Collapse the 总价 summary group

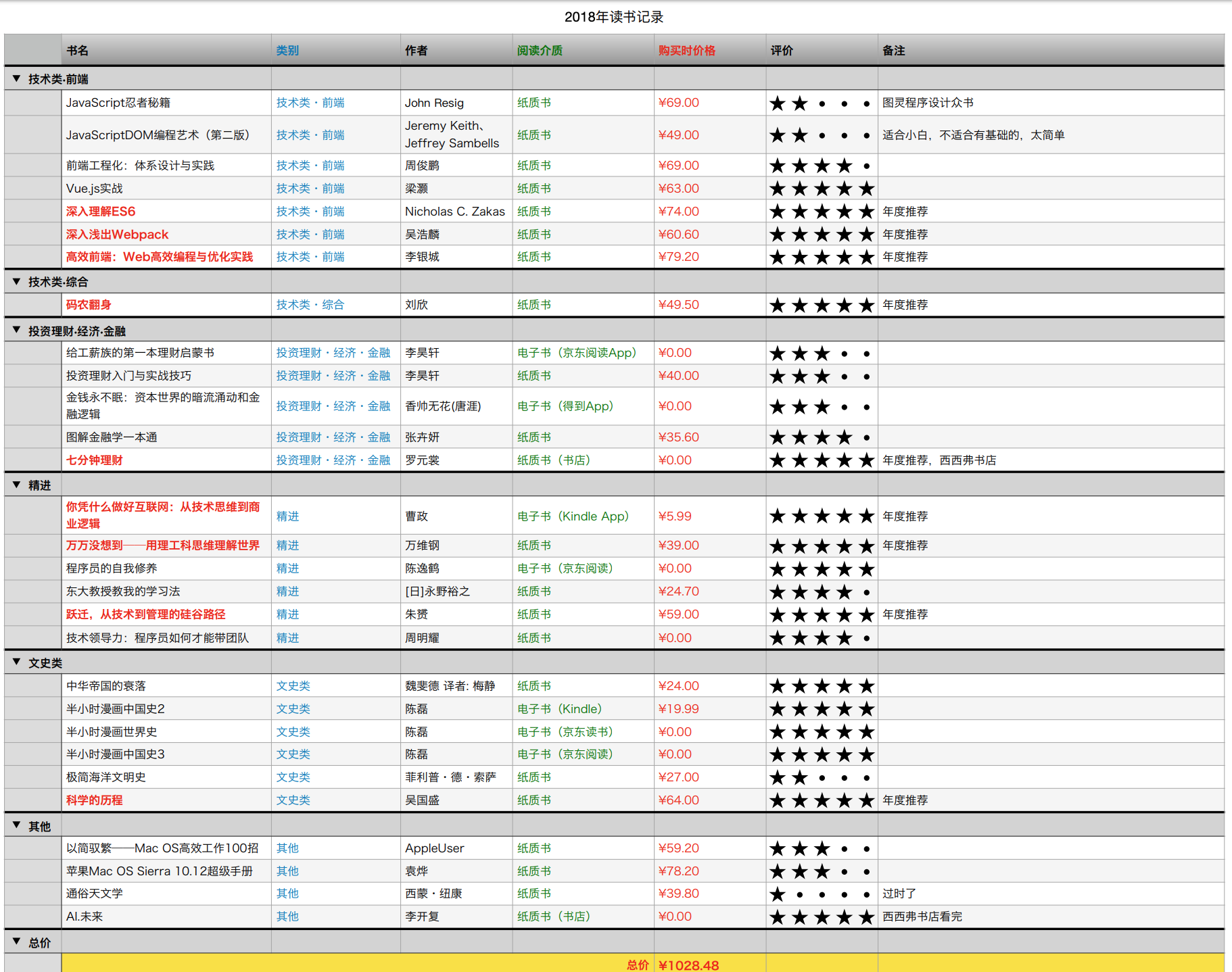click(x=16, y=942)
